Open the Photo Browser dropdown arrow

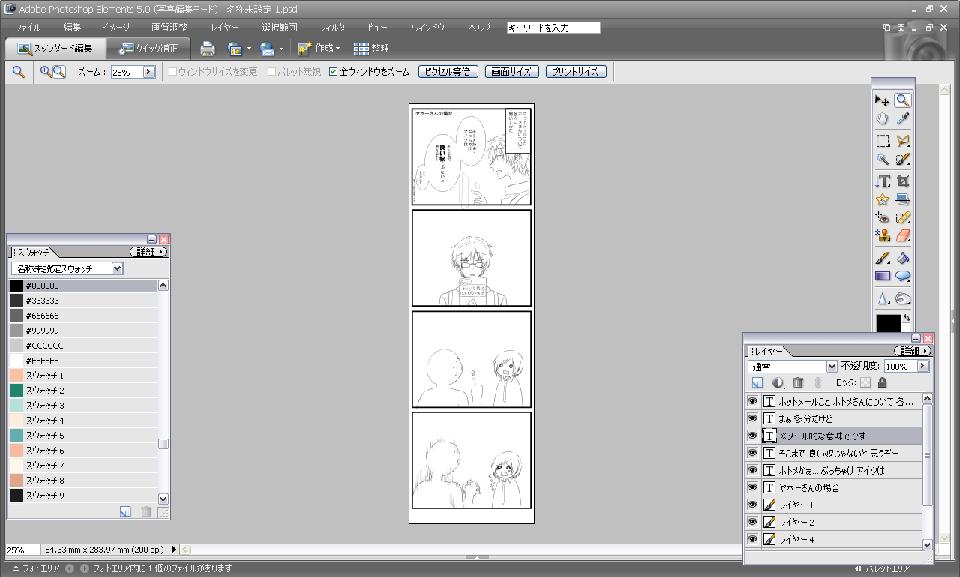[x=249, y=48]
